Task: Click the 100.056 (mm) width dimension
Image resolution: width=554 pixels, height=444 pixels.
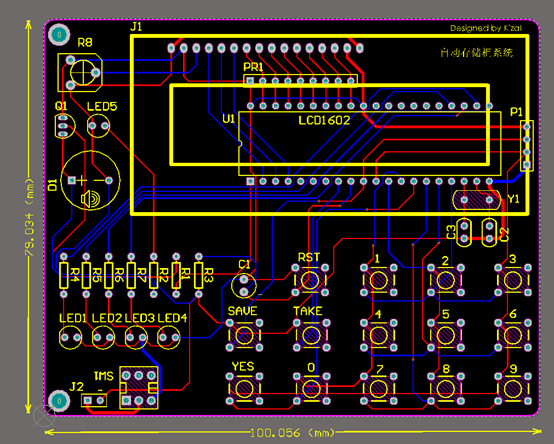Action: [293, 433]
